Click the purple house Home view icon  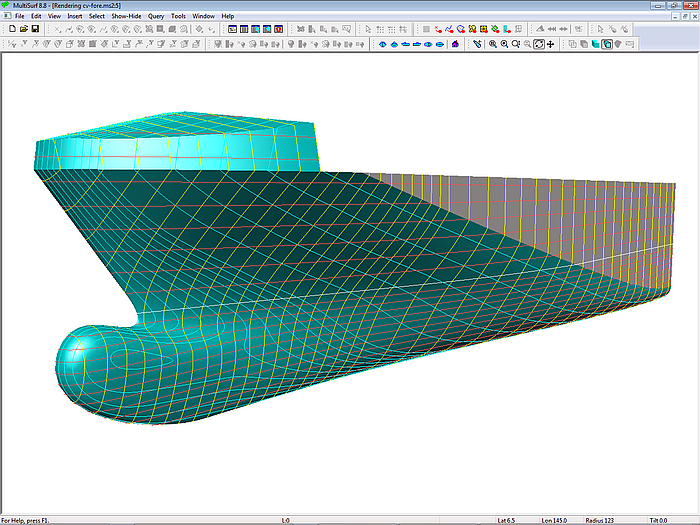(x=455, y=44)
